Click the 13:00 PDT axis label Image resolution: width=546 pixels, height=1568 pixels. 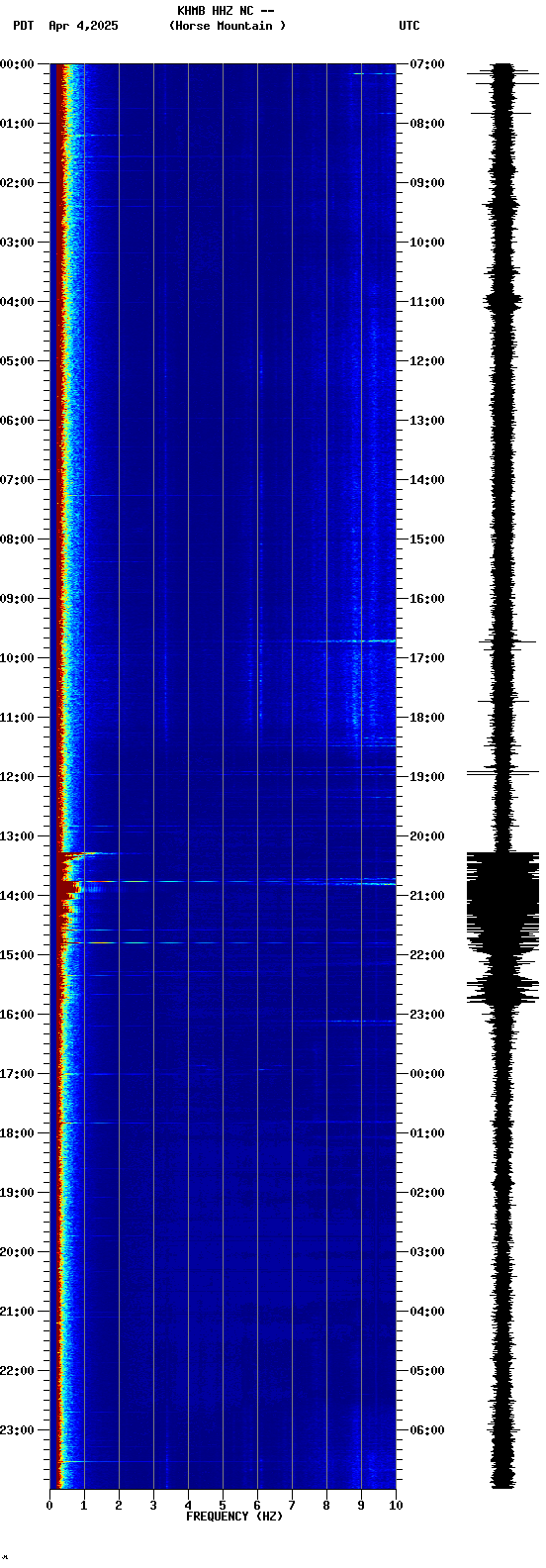(17, 836)
